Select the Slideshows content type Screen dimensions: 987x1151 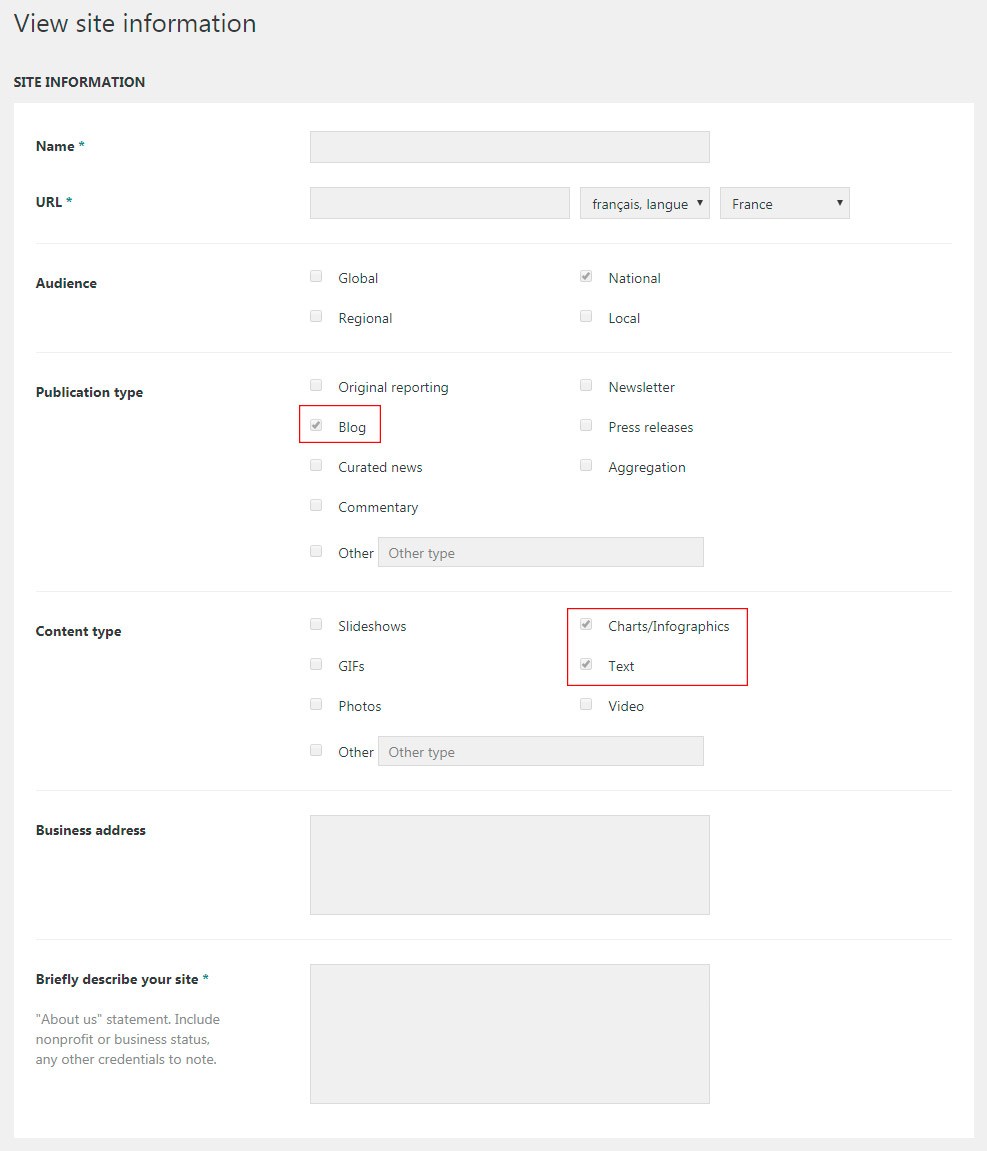click(x=316, y=625)
